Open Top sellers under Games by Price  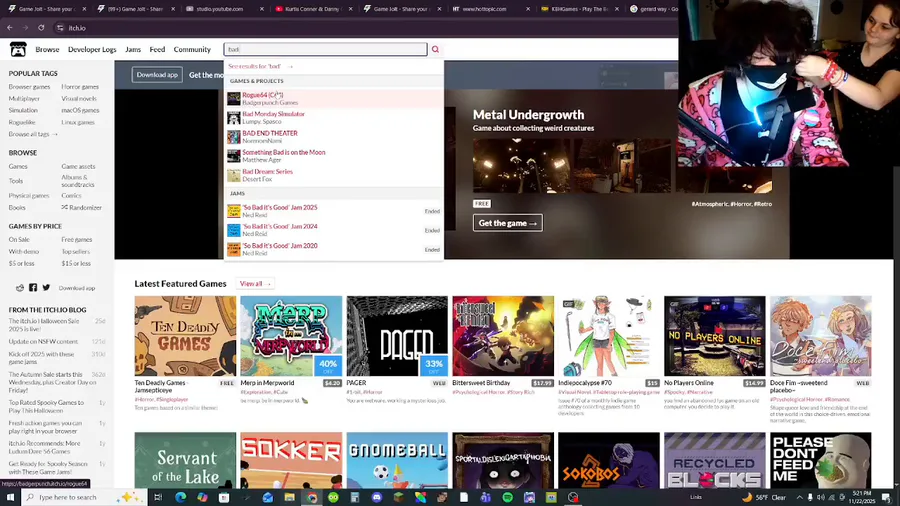tap(75, 251)
